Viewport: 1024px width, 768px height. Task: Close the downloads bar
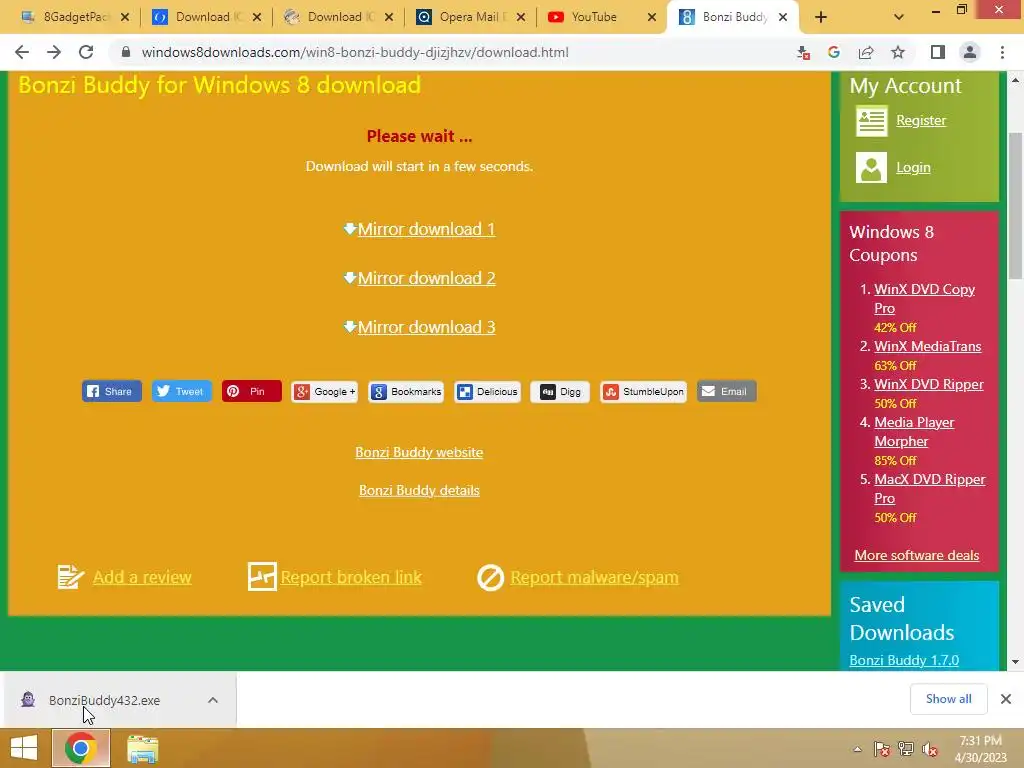(1006, 699)
